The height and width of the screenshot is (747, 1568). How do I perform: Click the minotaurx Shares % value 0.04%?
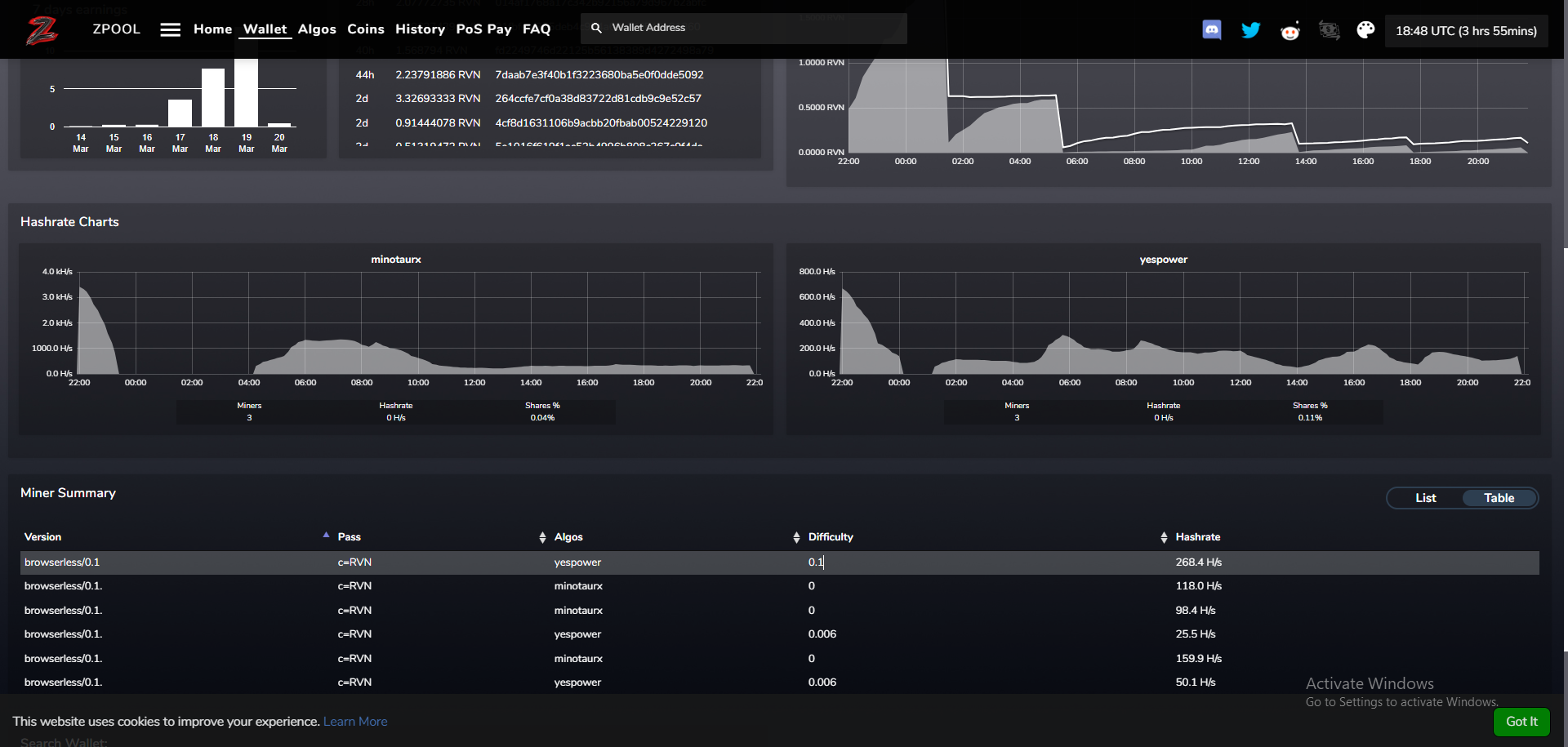click(x=542, y=418)
